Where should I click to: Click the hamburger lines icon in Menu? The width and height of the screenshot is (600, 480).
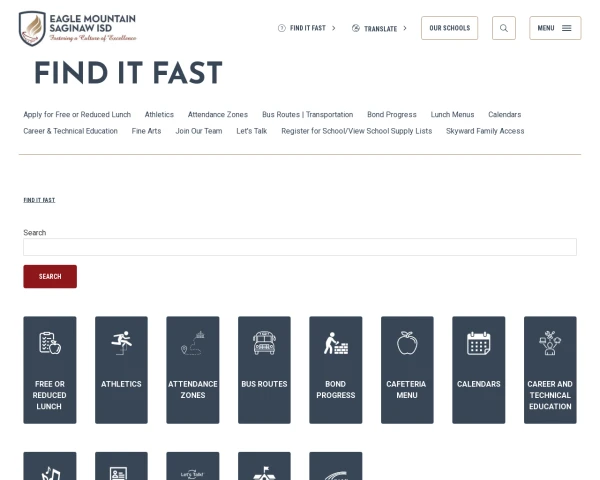tap(567, 28)
